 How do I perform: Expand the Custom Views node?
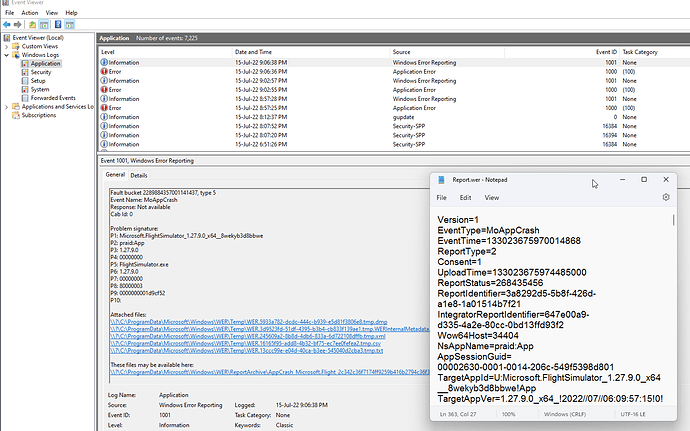coord(6,46)
